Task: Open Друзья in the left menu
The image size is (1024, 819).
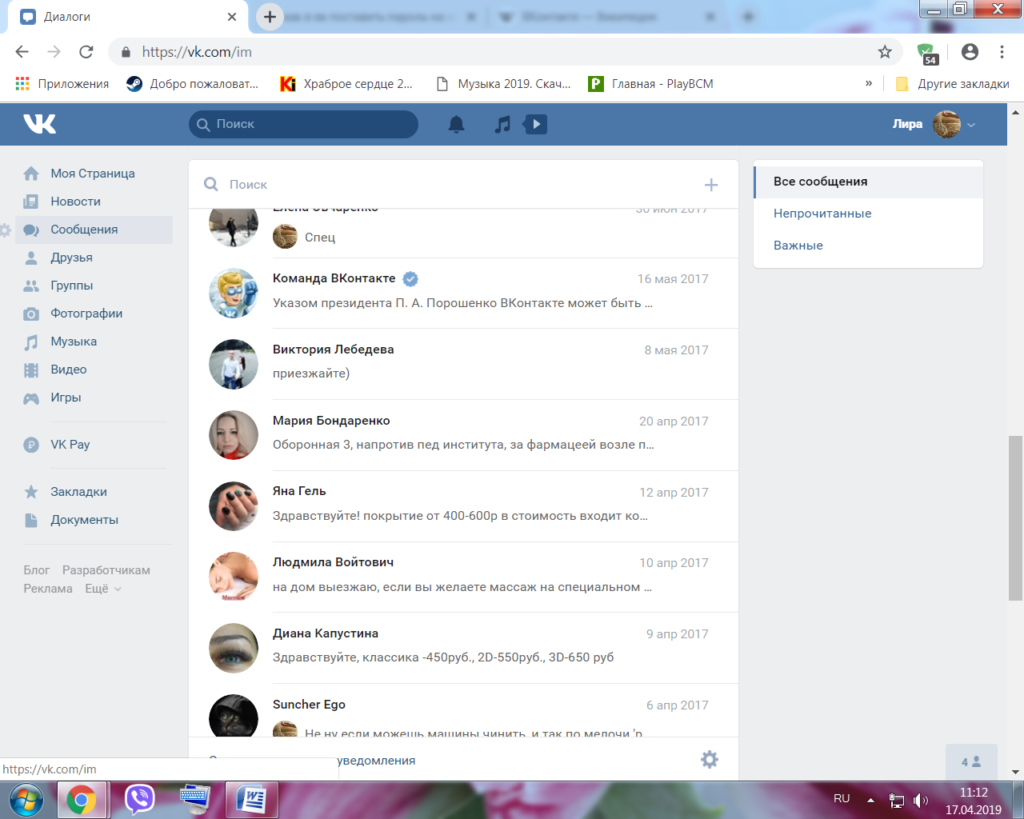Action: click(x=94, y=257)
